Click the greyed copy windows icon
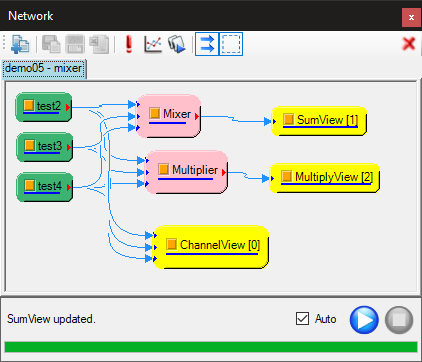The width and height of the screenshot is (422, 362). (x=51, y=44)
